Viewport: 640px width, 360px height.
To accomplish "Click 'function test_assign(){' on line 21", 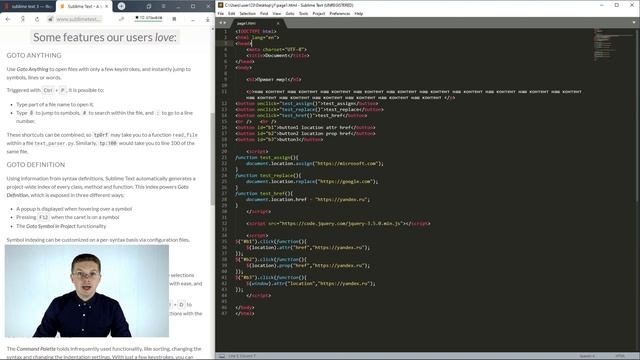I will 267,158.
